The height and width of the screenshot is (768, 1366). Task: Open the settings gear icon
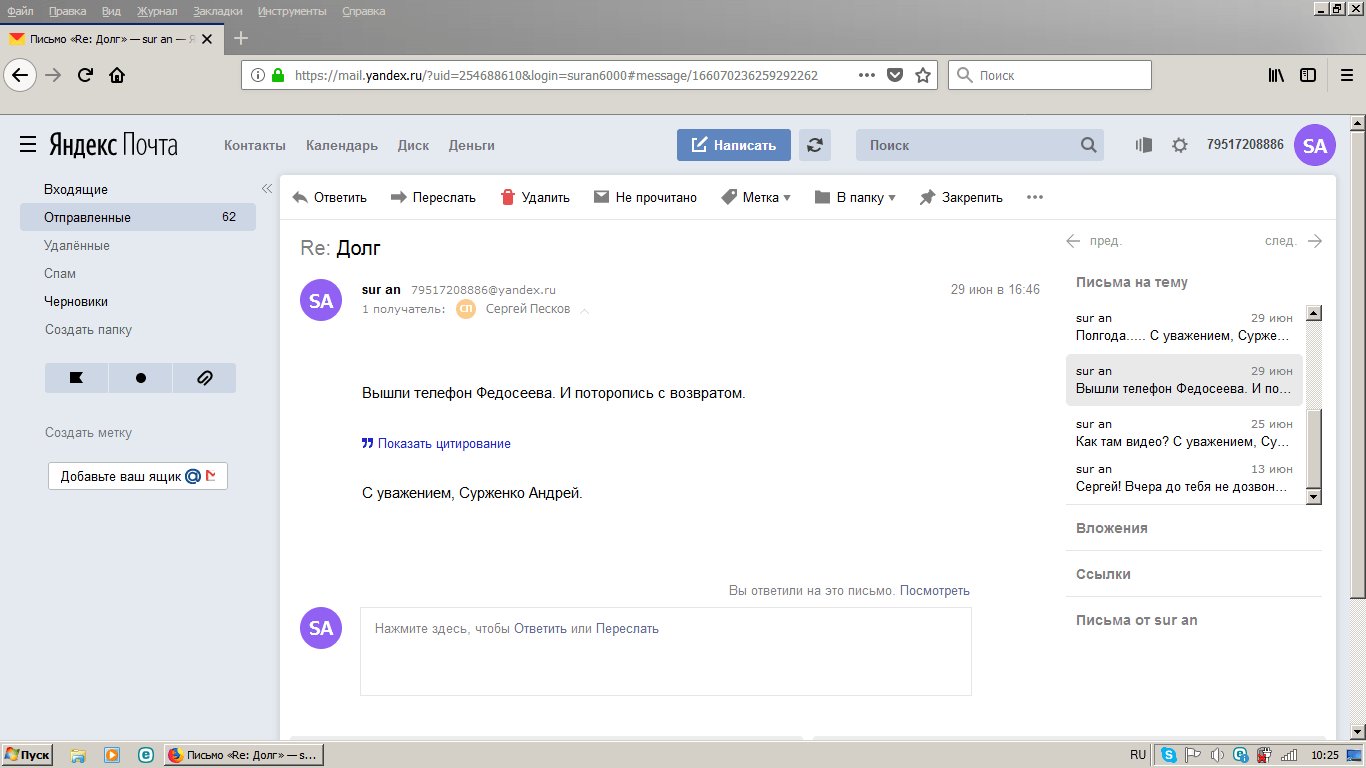point(1179,145)
